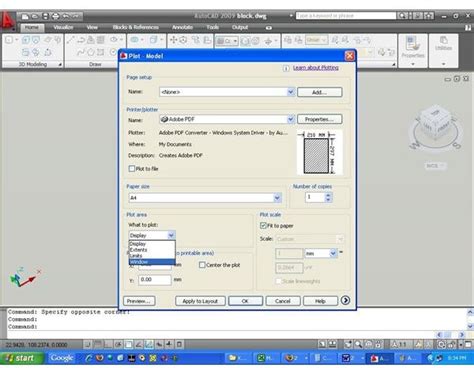Image resolution: width=474 pixels, height=368 pixels.
Task: Expand more options arrow button in Plot dialog
Action: (x=345, y=300)
